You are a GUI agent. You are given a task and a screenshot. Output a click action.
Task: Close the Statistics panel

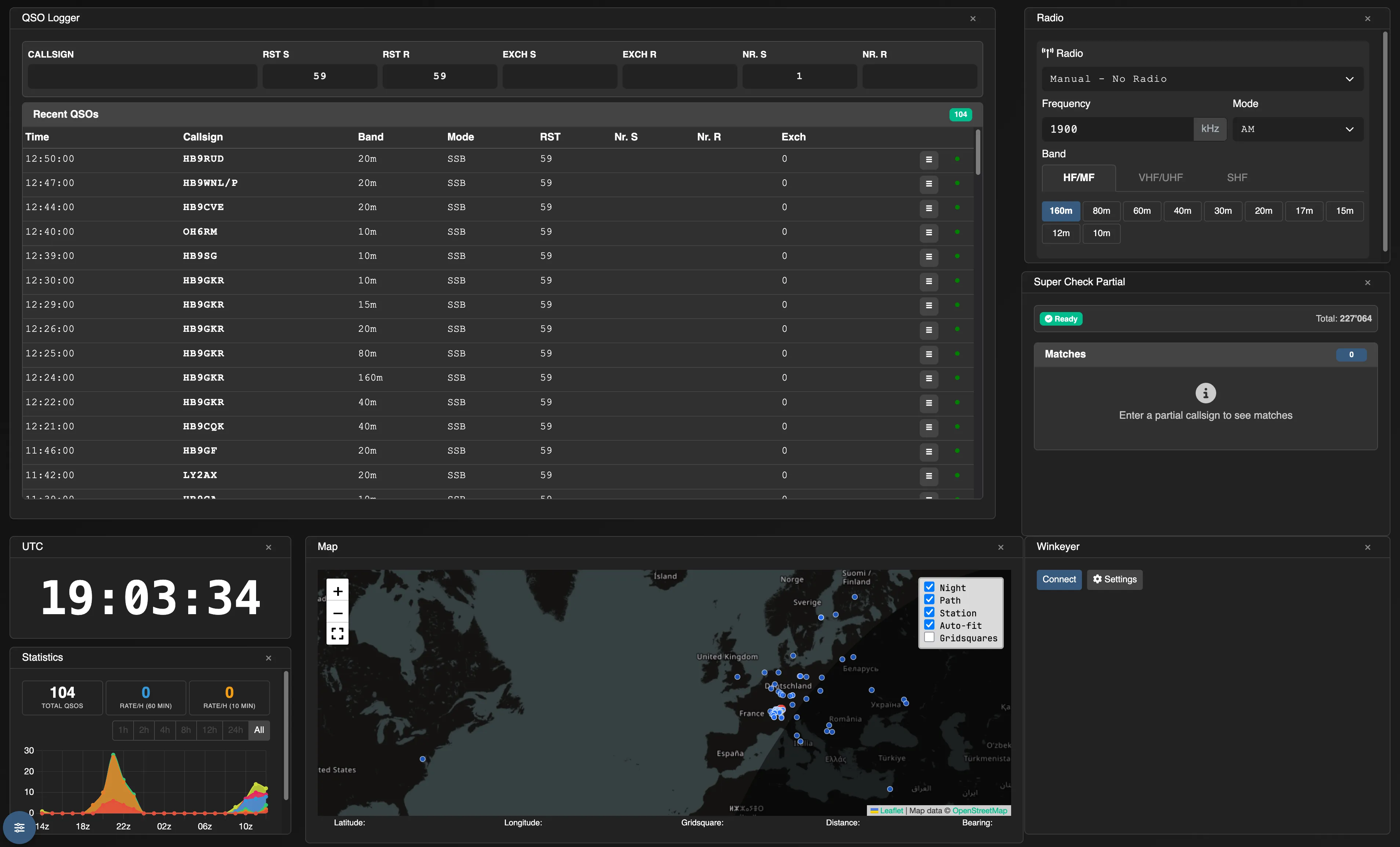[269, 659]
